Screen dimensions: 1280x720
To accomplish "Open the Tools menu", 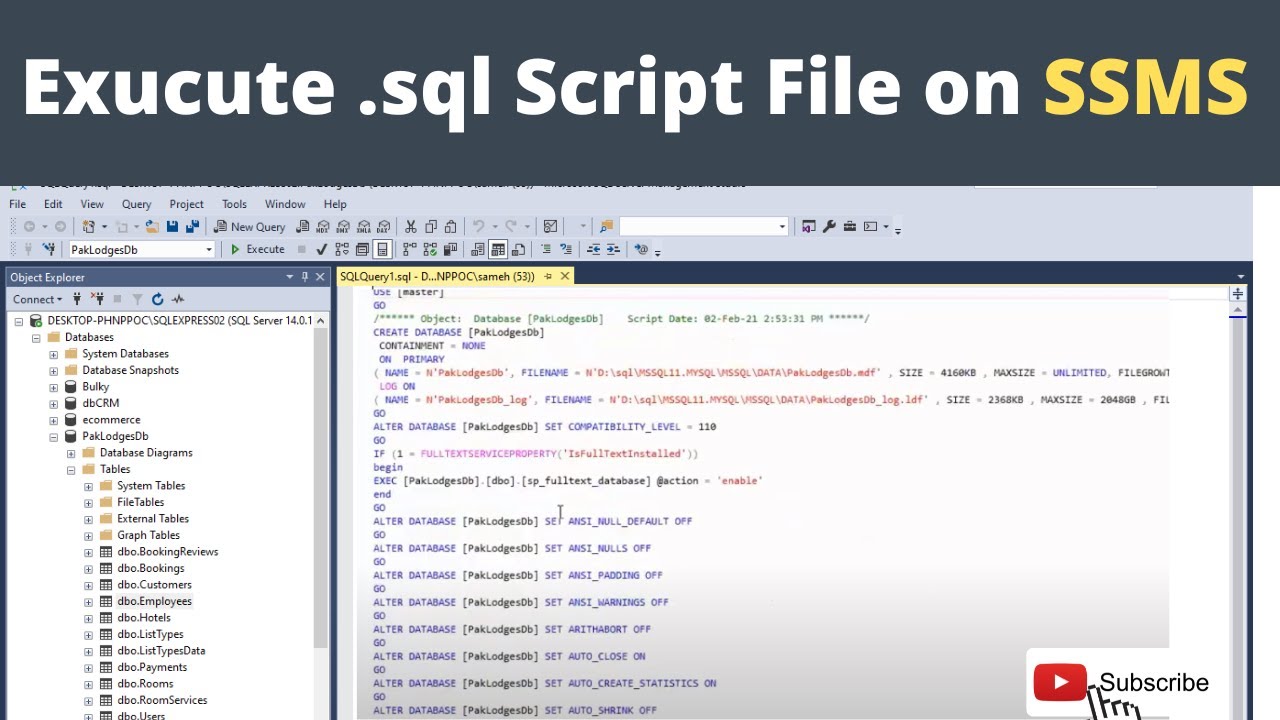I will click(x=234, y=204).
